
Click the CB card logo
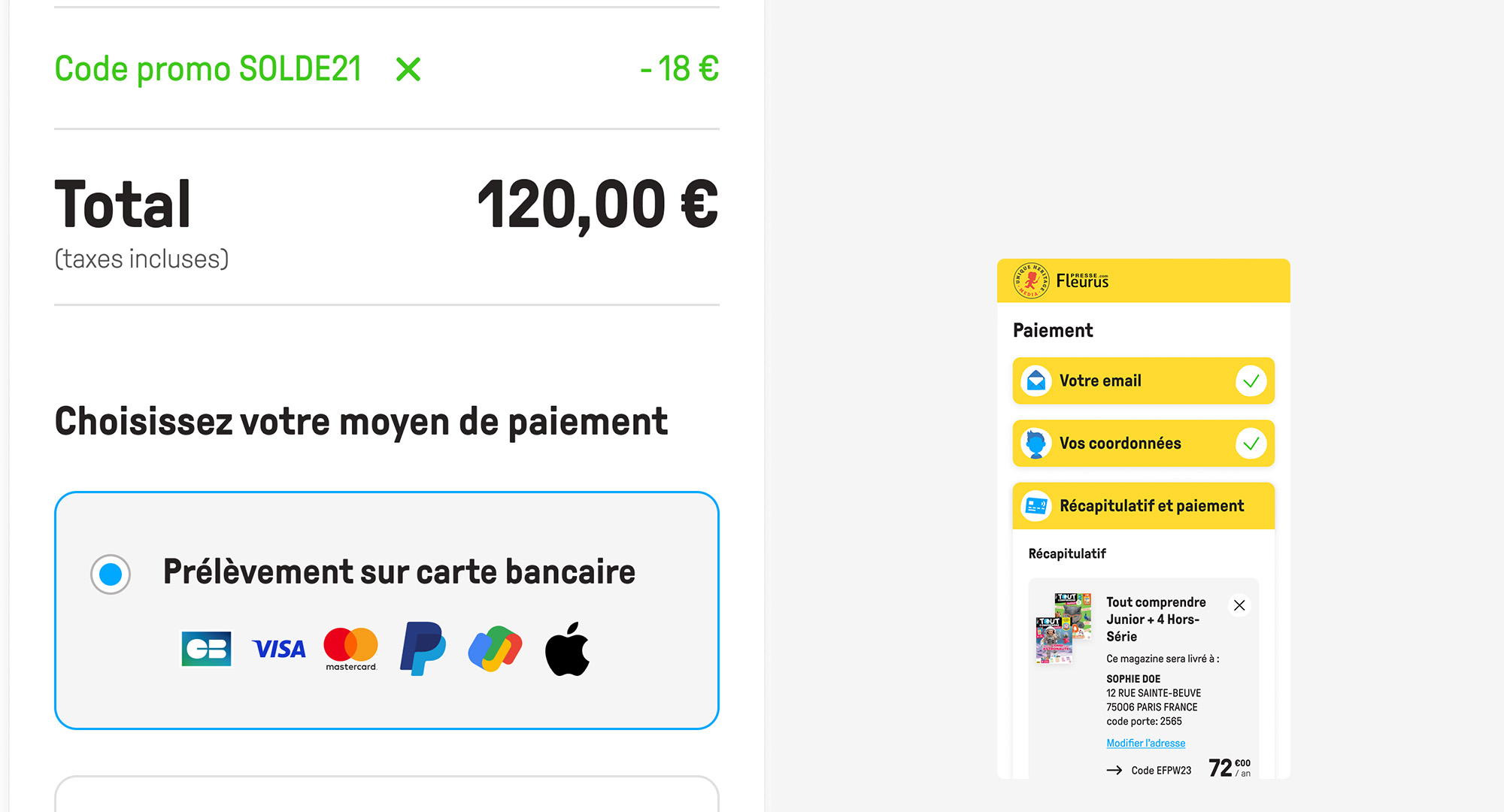point(206,649)
